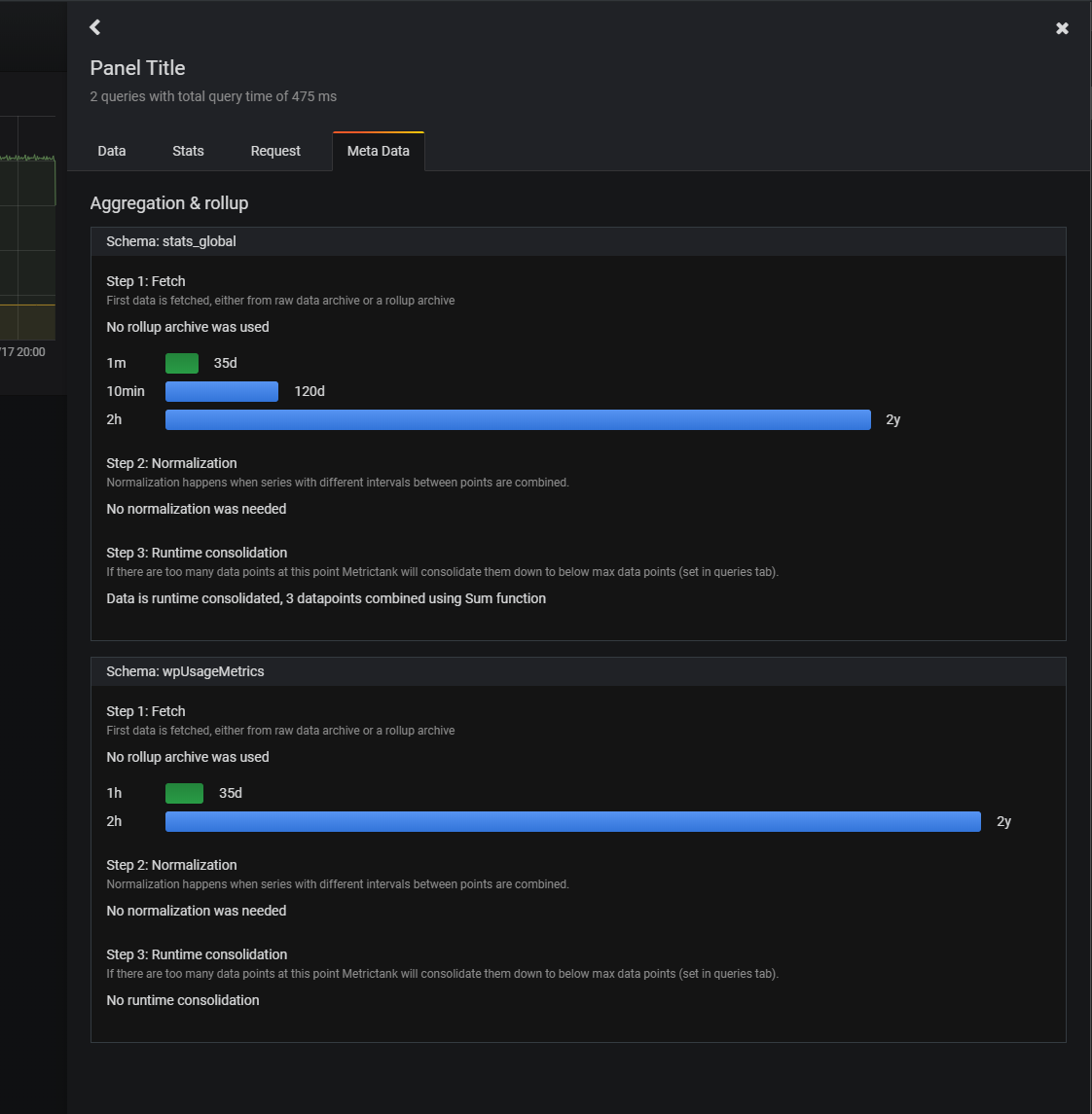Click the Schema: wpUsageMetrics header

click(185, 671)
